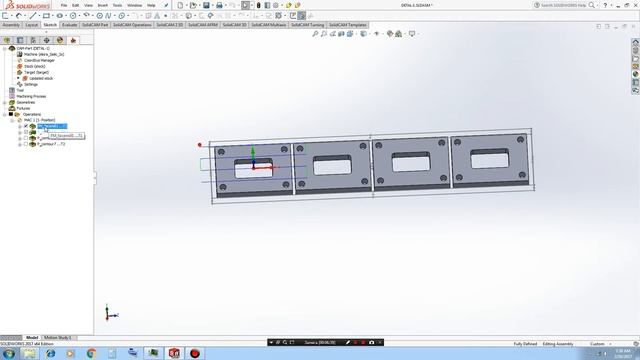640x360 pixels.
Task: Expand the highlighted FM_facemill operation
Action: [20, 126]
